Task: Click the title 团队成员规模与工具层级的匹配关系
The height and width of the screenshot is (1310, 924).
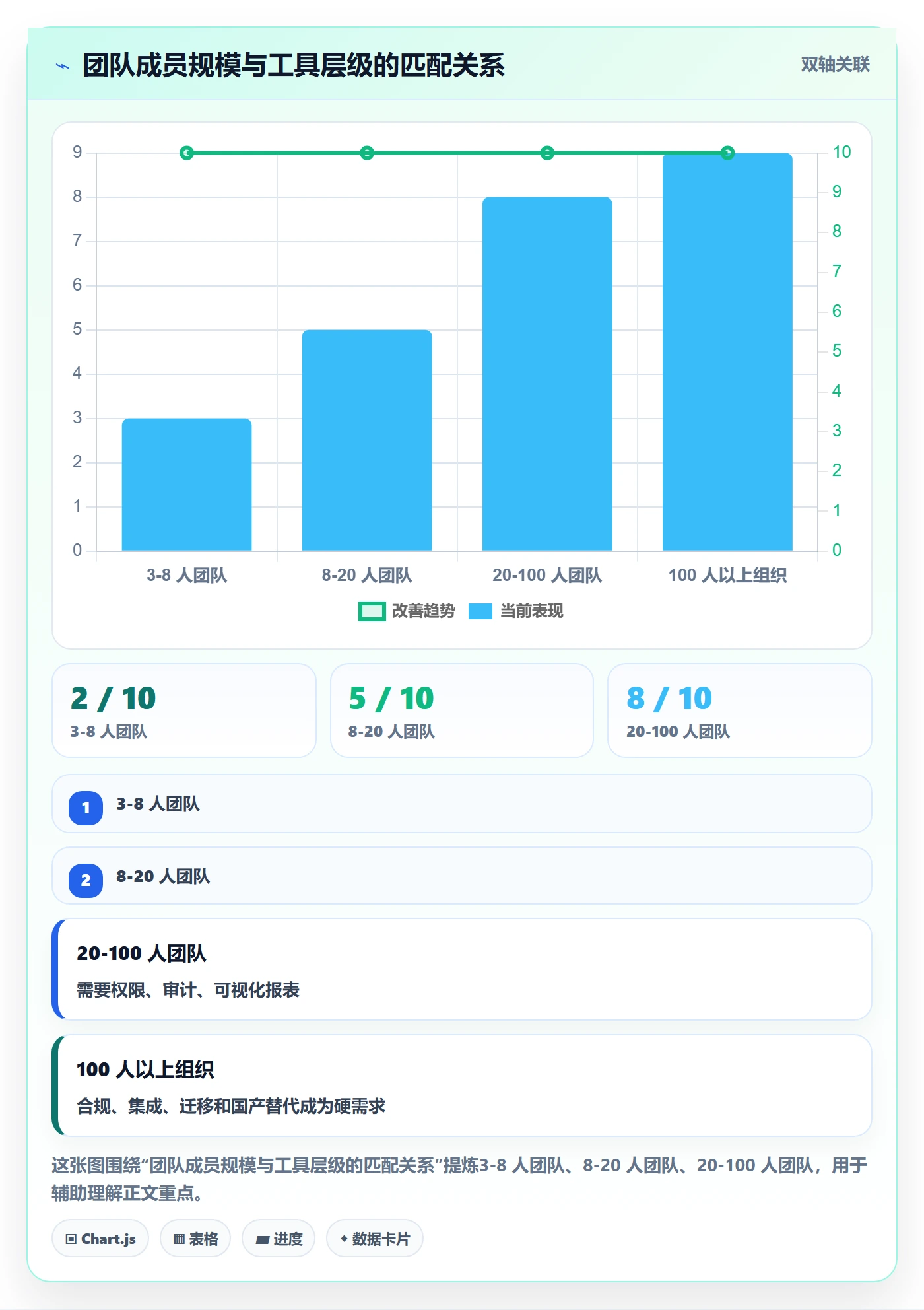Action: pos(294,66)
